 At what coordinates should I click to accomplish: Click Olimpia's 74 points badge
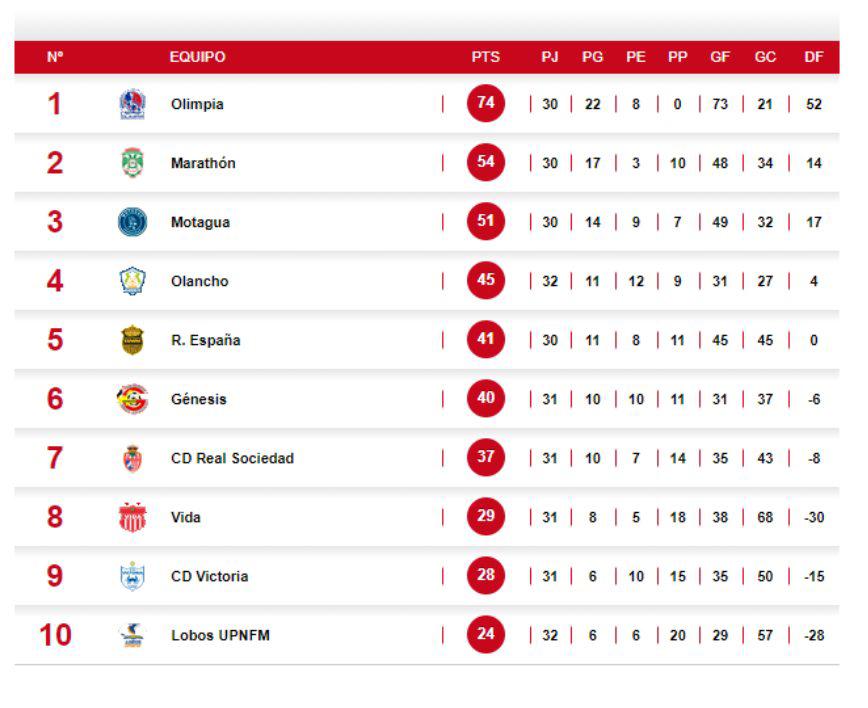(486, 103)
